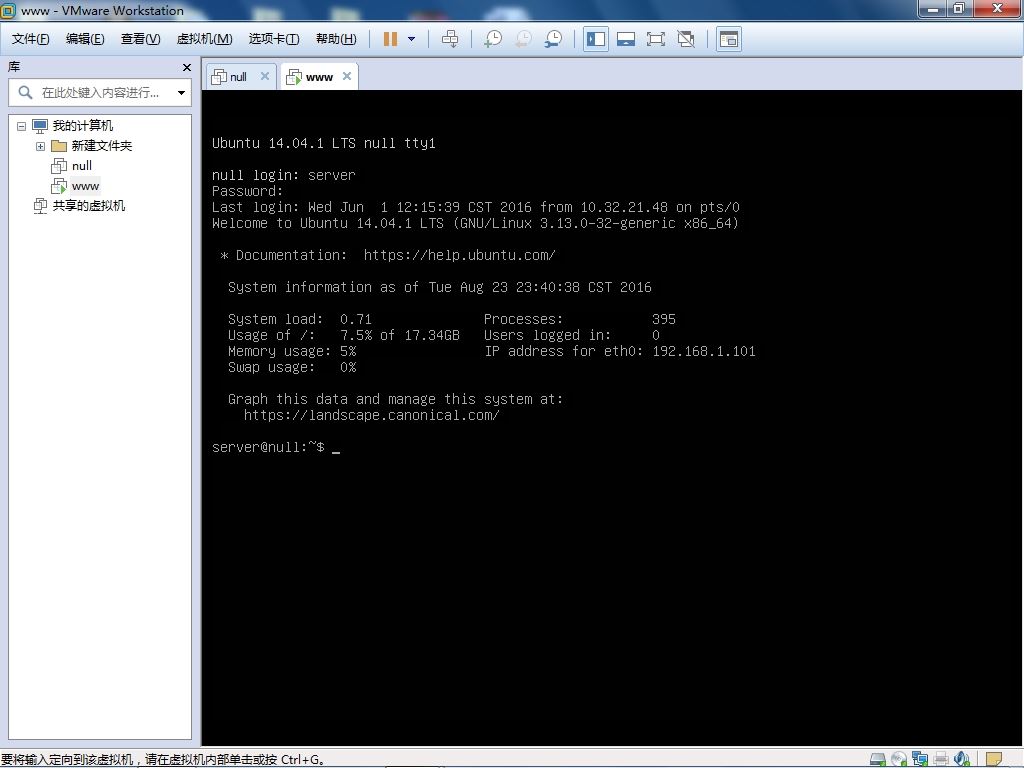Open the 查看(V) menu
The width and height of the screenshot is (1024, 768).
(140, 39)
